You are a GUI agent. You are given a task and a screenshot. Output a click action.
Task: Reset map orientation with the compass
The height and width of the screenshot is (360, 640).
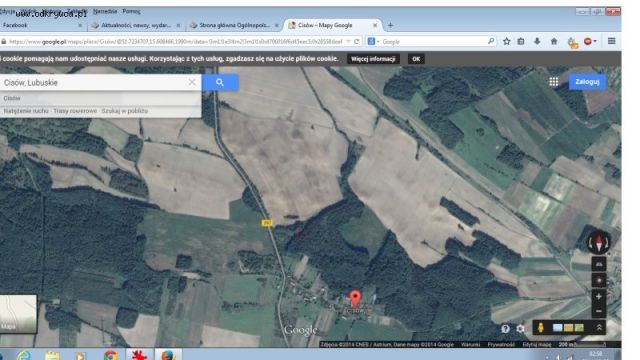click(599, 242)
